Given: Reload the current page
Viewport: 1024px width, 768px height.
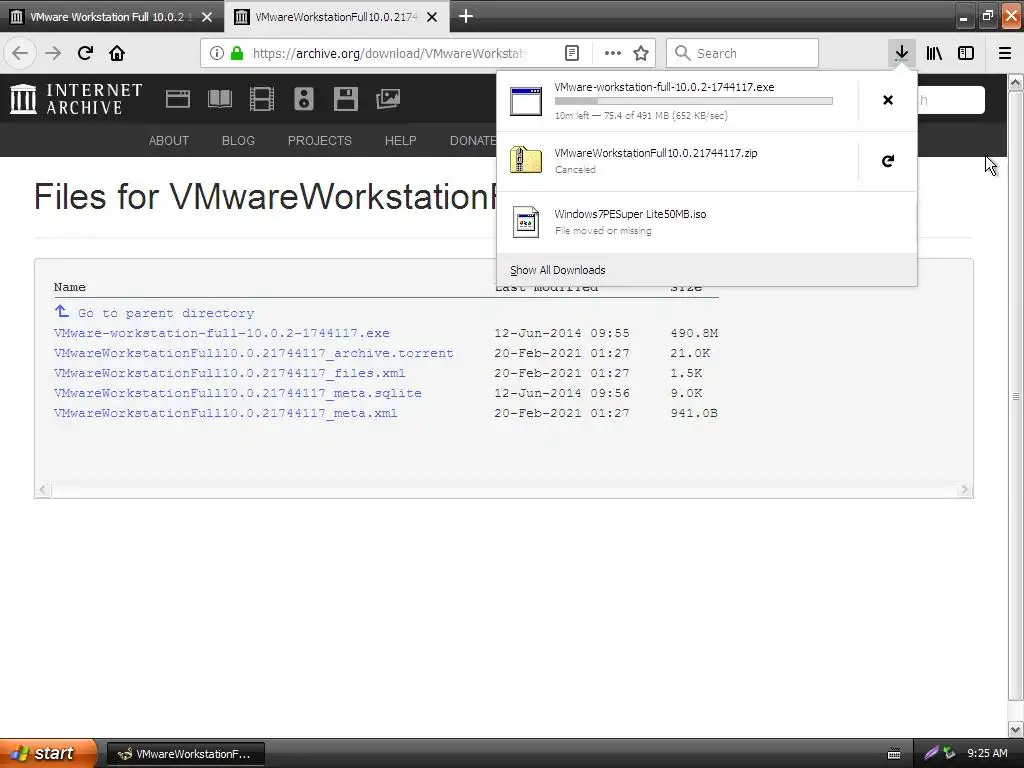Looking at the screenshot, I should point(85,53).
